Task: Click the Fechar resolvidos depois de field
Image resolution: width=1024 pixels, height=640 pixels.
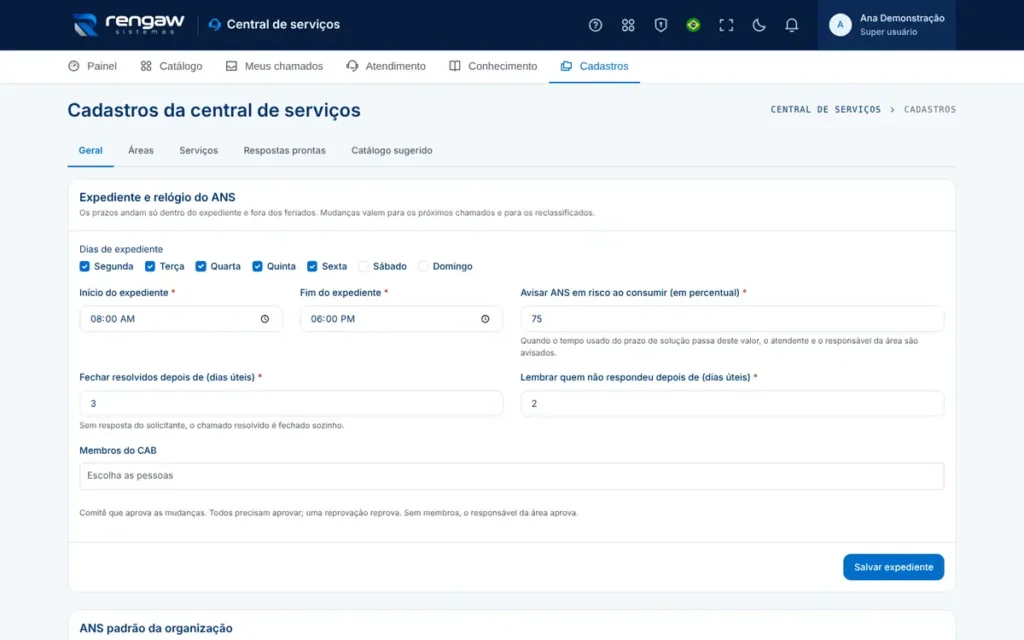Action: click(x=291, y=404)
